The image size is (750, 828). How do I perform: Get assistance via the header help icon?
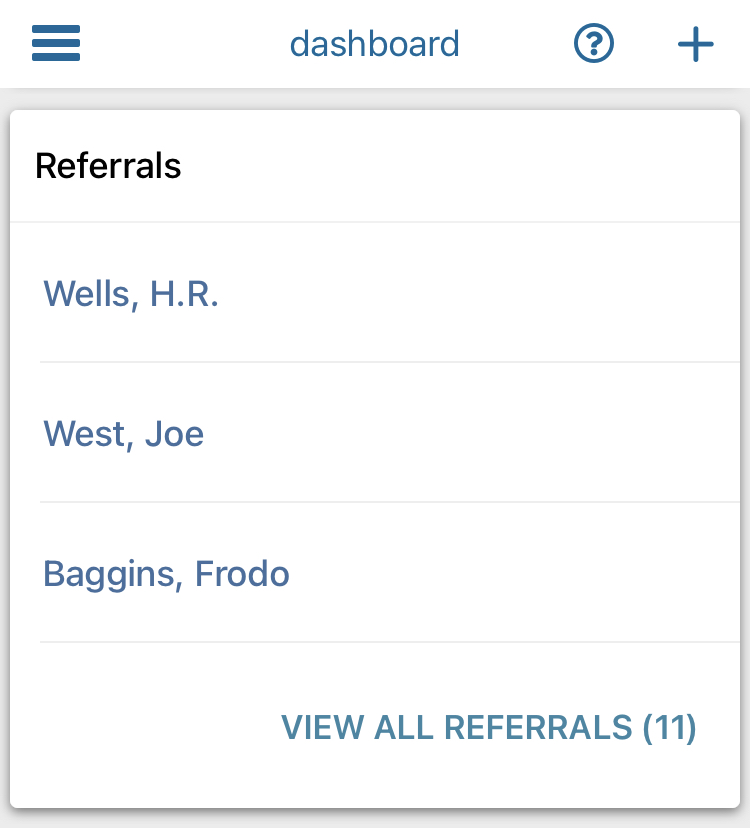pyautogui.click(x=594, y=44)
